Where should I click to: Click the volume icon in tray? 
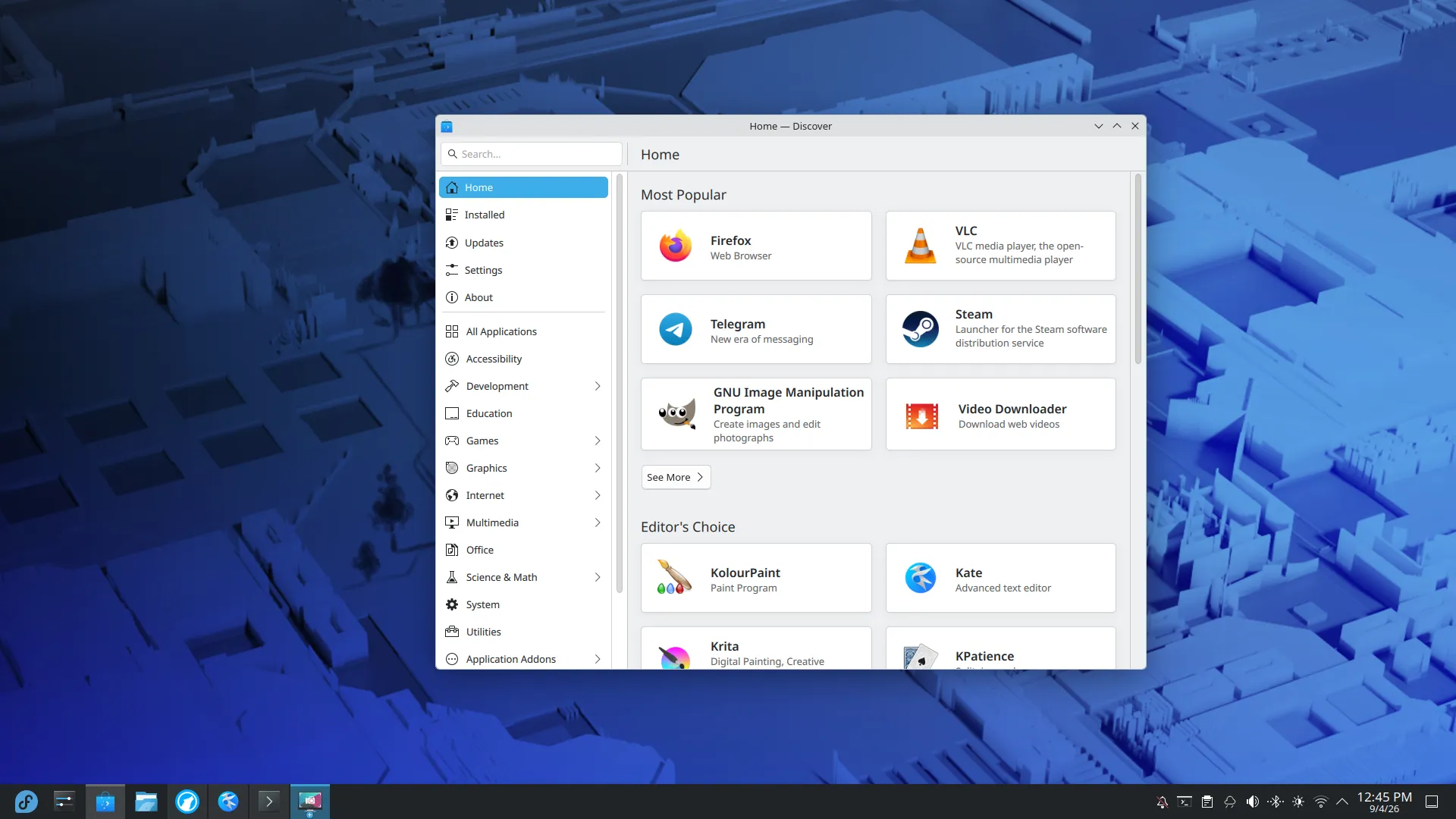point(1253,802)
